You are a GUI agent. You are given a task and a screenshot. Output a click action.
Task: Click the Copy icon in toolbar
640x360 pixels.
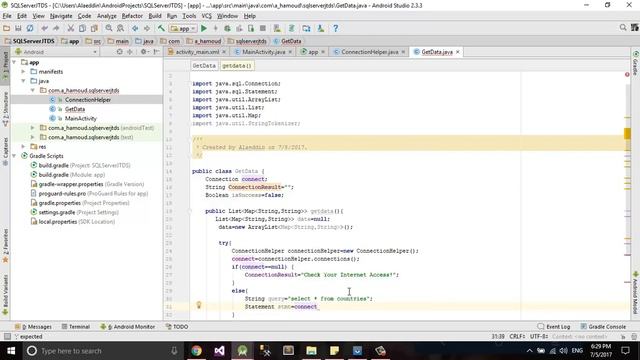[82, 28]
